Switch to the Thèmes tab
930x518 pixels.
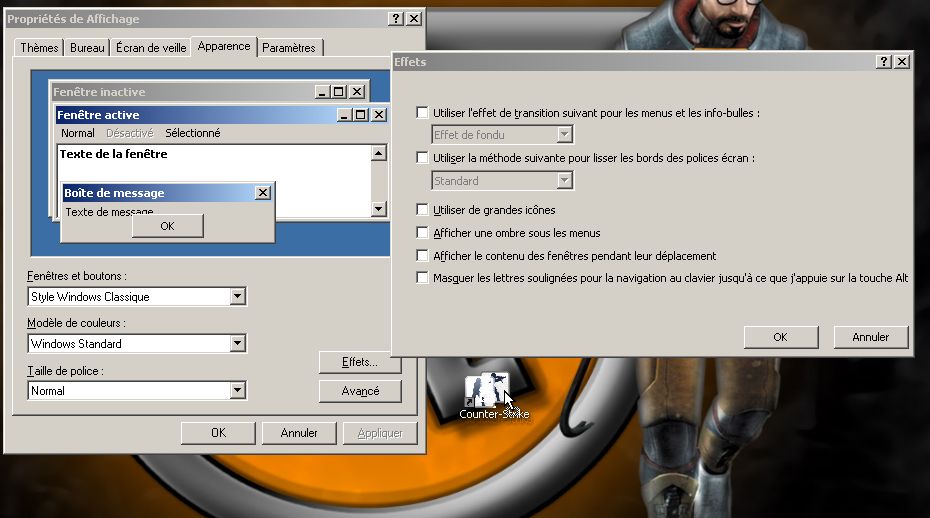(x=40, y=48)
